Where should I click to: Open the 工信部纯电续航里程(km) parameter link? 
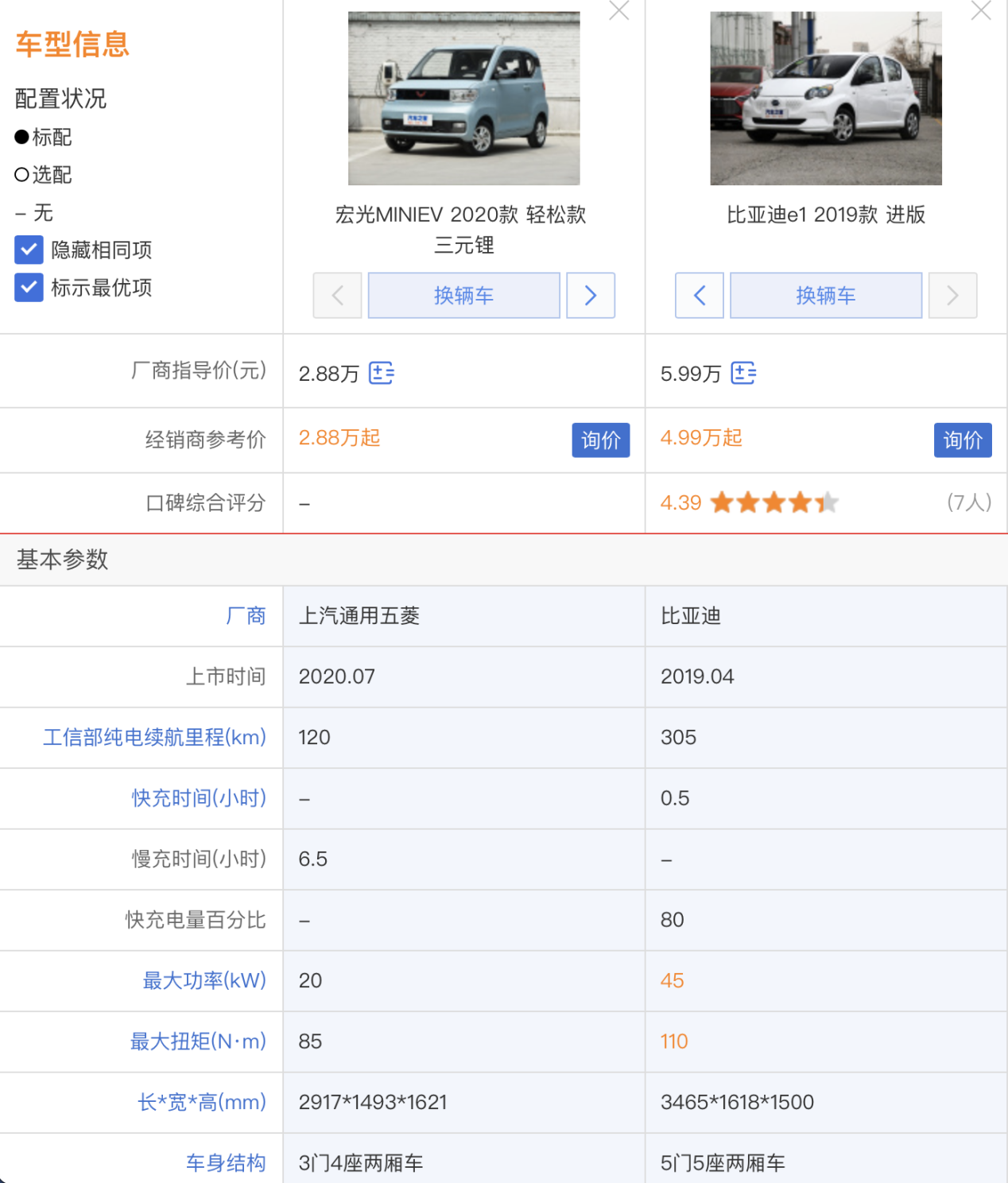pos(154,737)
